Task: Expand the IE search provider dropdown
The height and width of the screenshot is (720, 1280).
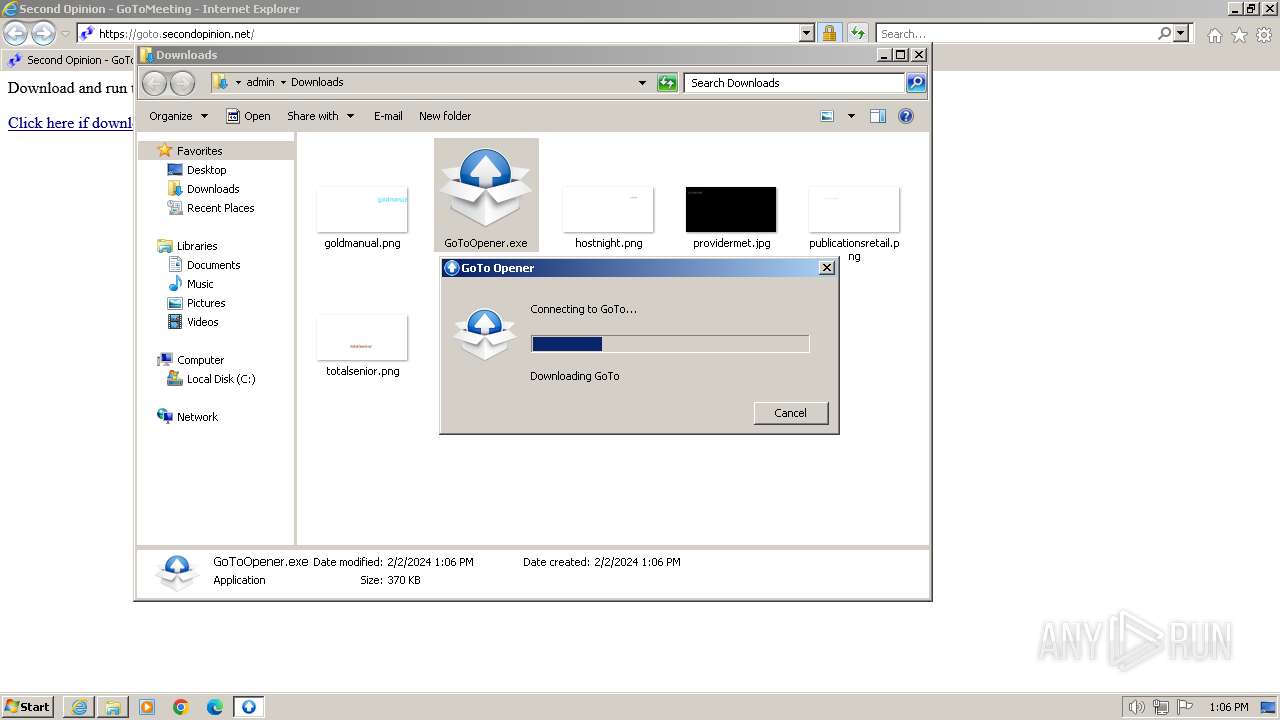Action: (1182, 33)
